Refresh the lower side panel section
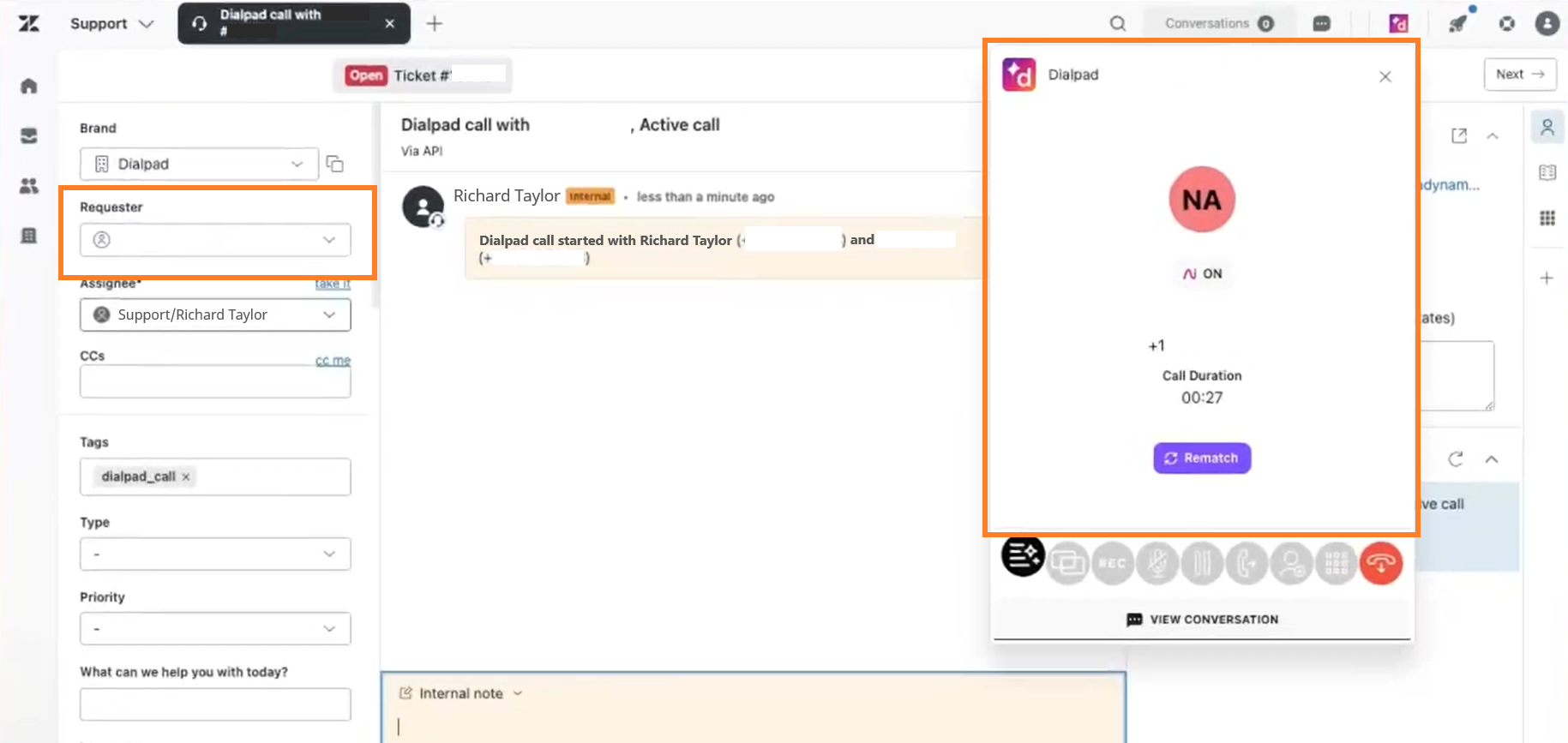 tap(1456, 459)
